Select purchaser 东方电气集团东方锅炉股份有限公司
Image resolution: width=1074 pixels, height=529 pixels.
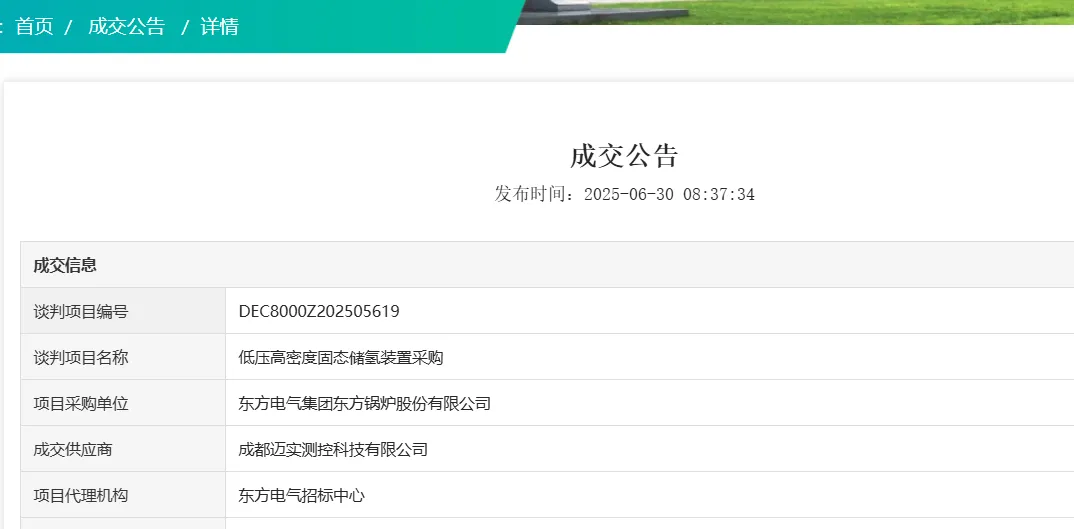point(364,404)
